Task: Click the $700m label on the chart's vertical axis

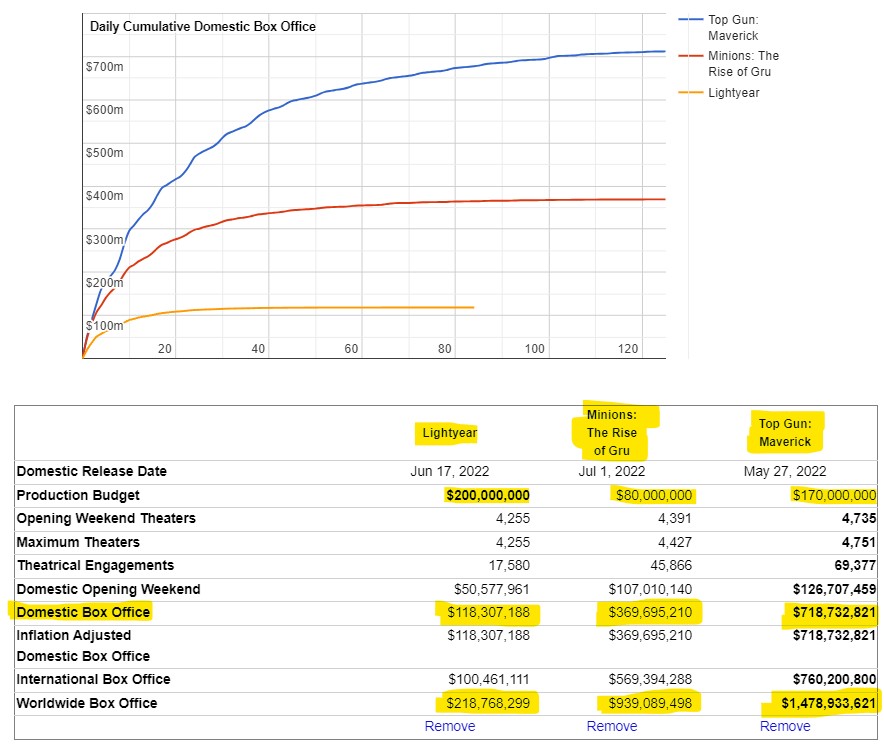Action: (x=104, y=66)
